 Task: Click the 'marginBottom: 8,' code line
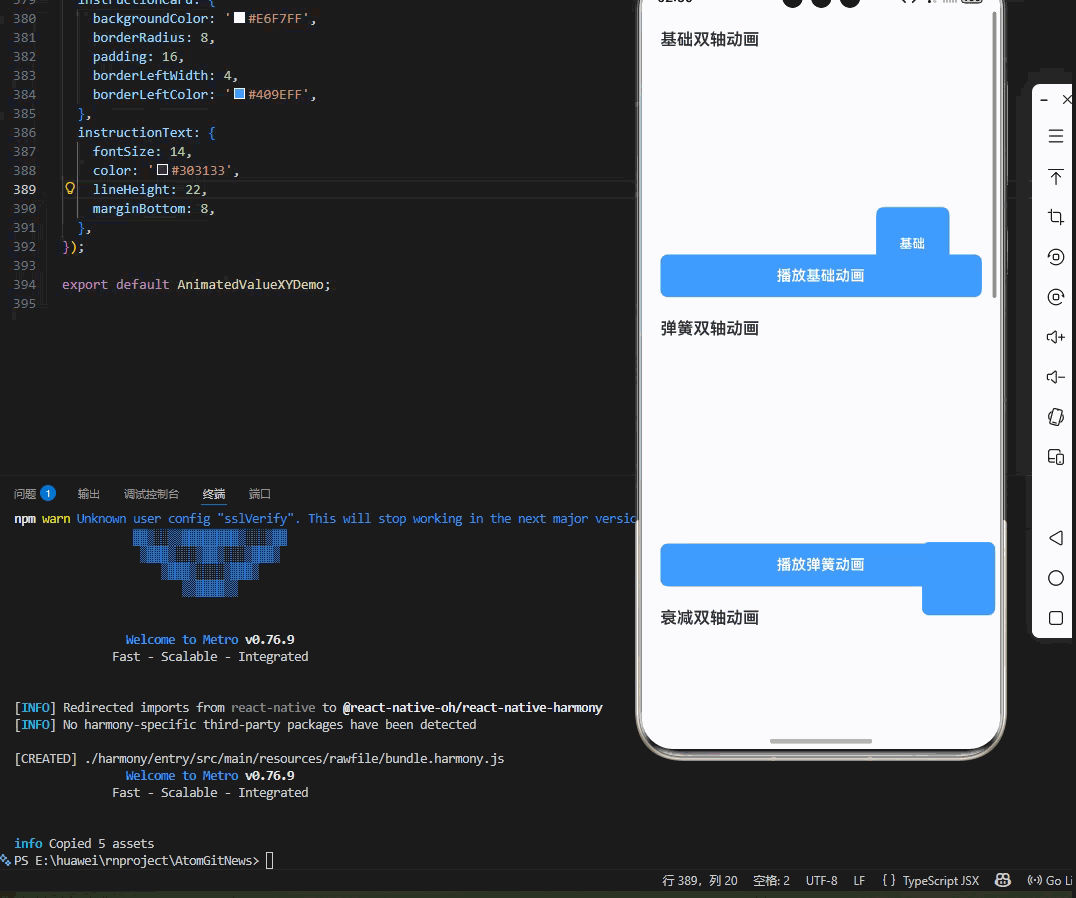pos(154,209)
